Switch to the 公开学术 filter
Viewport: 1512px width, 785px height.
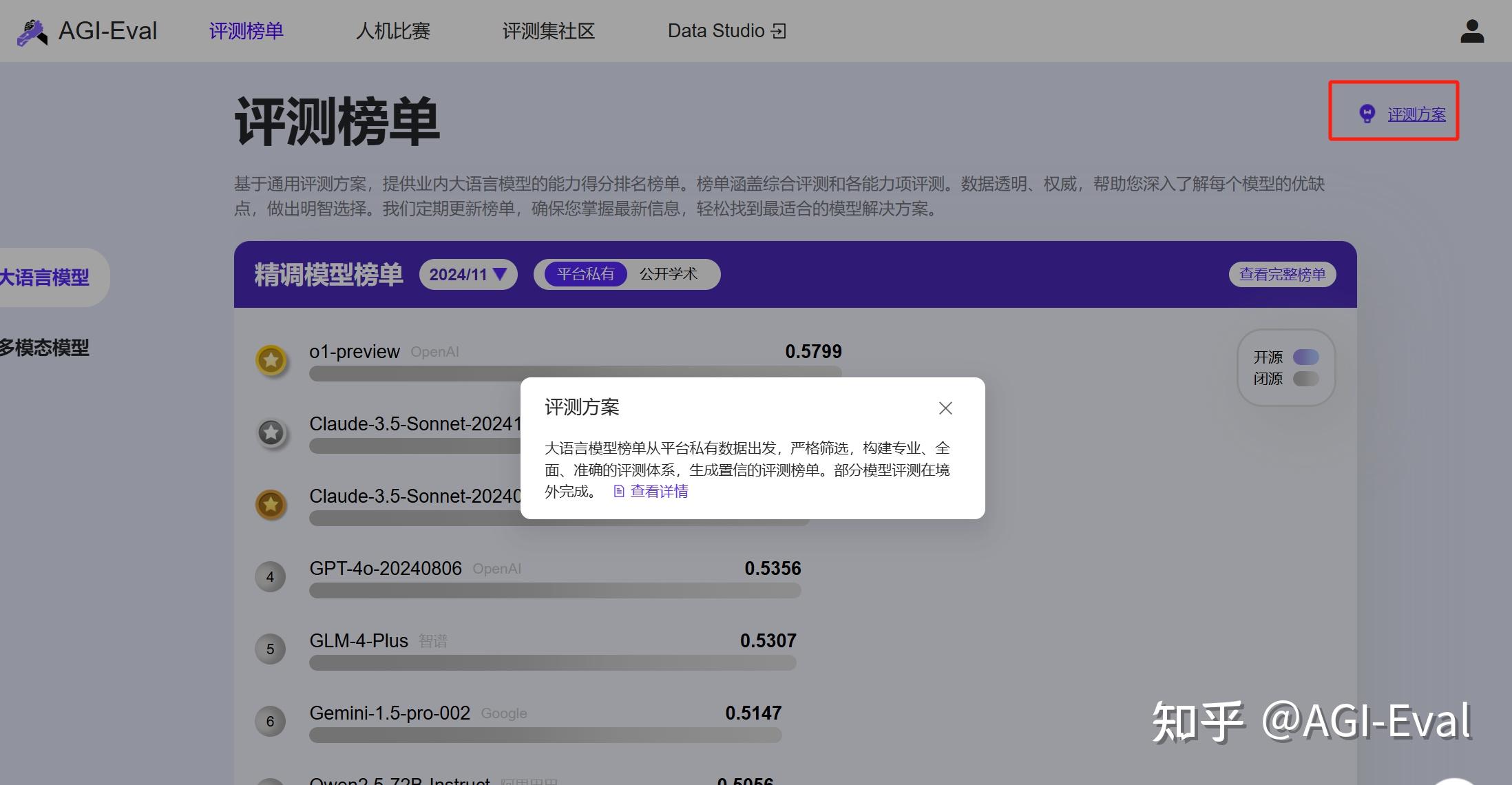click(669, 274)
